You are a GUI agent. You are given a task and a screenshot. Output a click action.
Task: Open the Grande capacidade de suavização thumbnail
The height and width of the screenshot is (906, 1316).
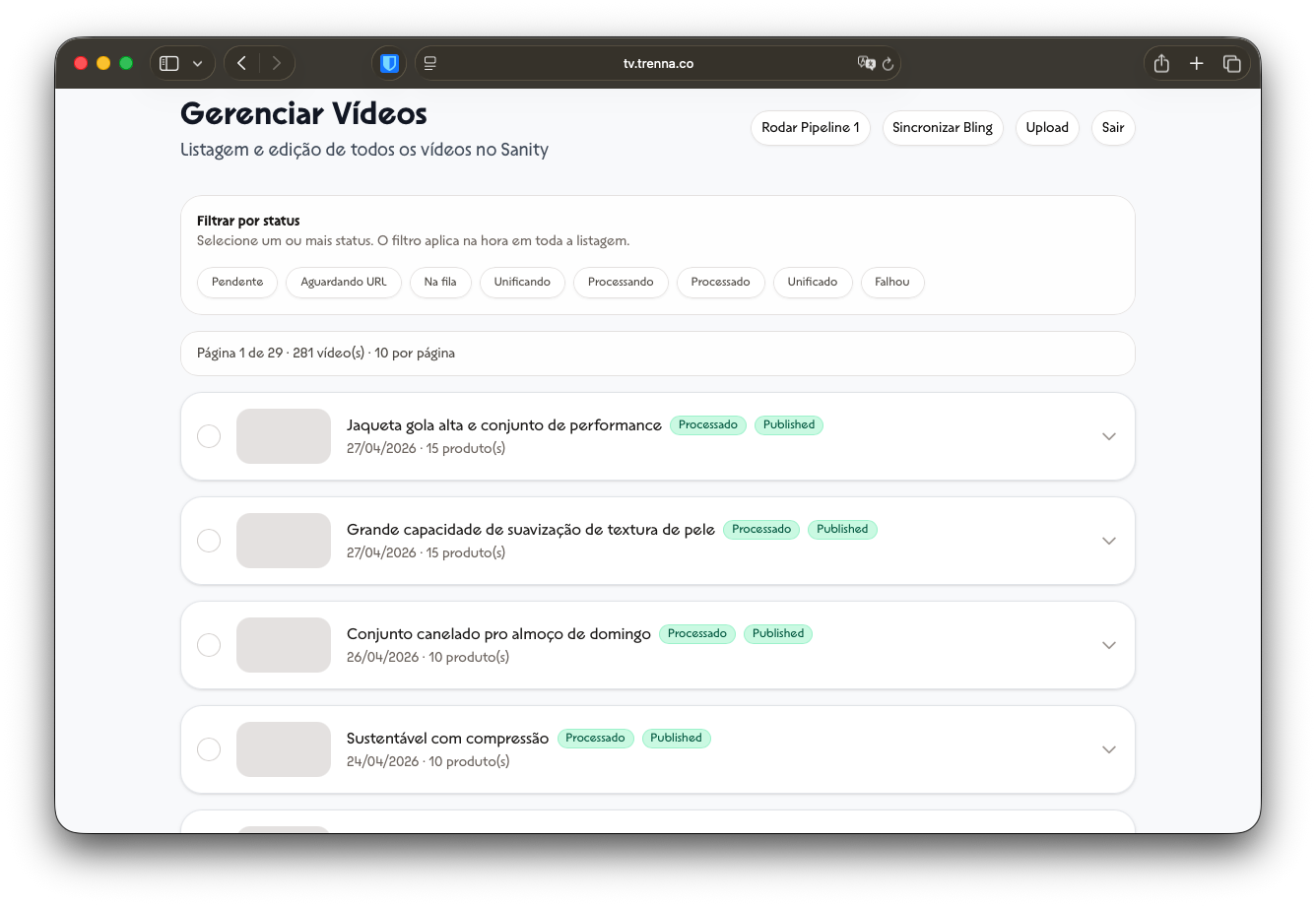point(284,541)
